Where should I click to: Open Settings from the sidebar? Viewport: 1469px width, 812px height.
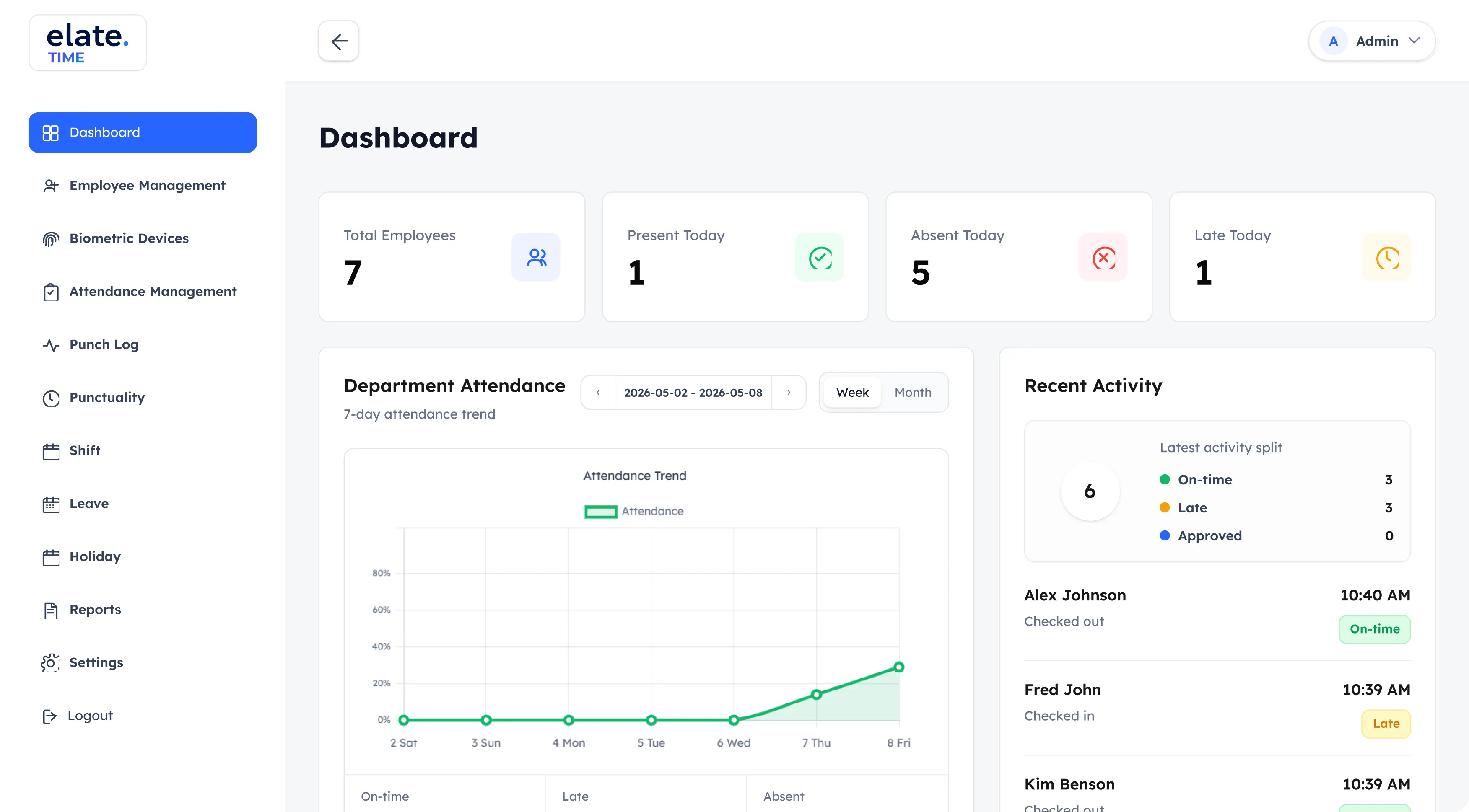coord(143,662)
